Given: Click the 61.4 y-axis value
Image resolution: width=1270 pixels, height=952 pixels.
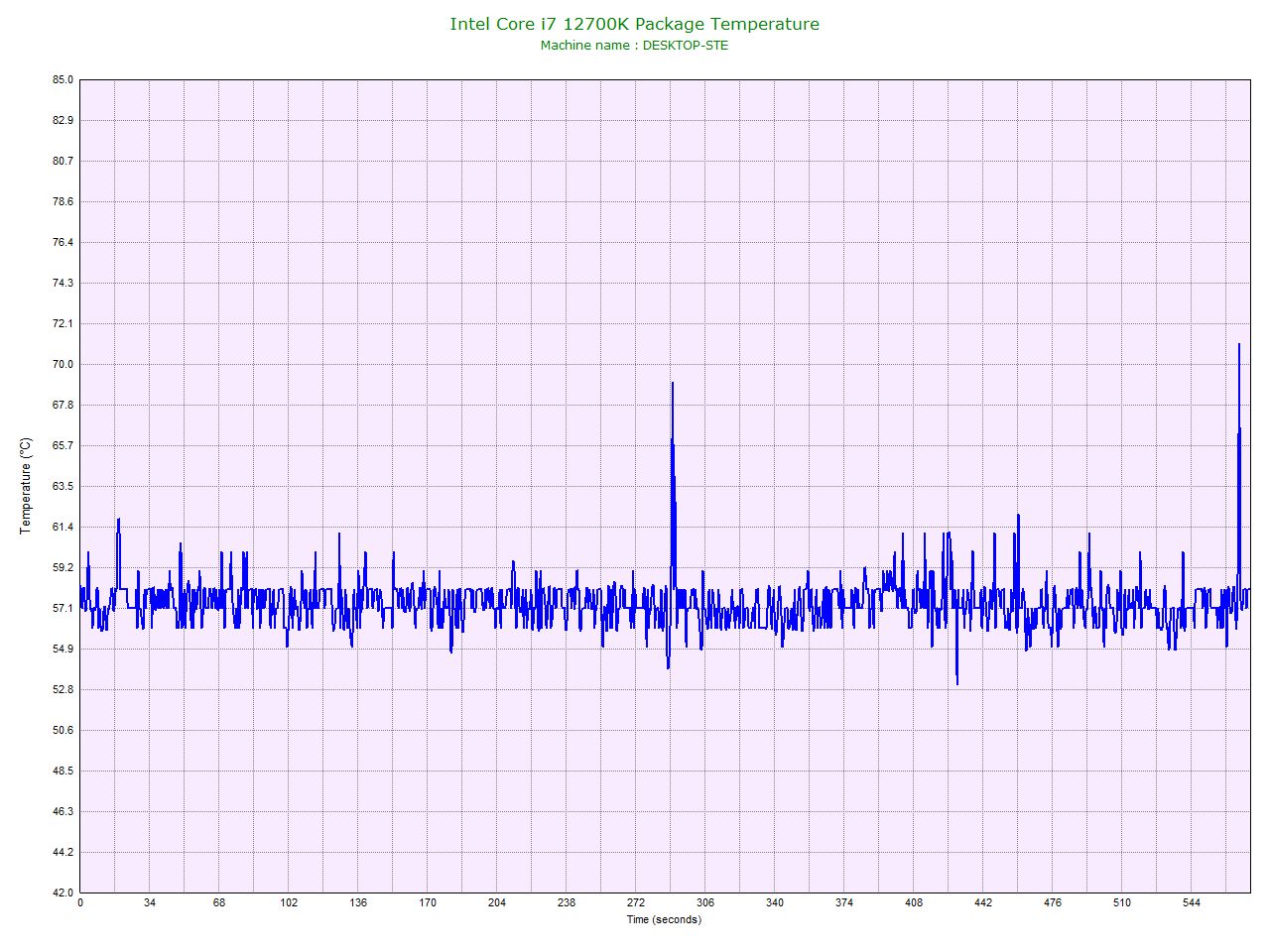Looking at the screenshot, I should point(63,527).
